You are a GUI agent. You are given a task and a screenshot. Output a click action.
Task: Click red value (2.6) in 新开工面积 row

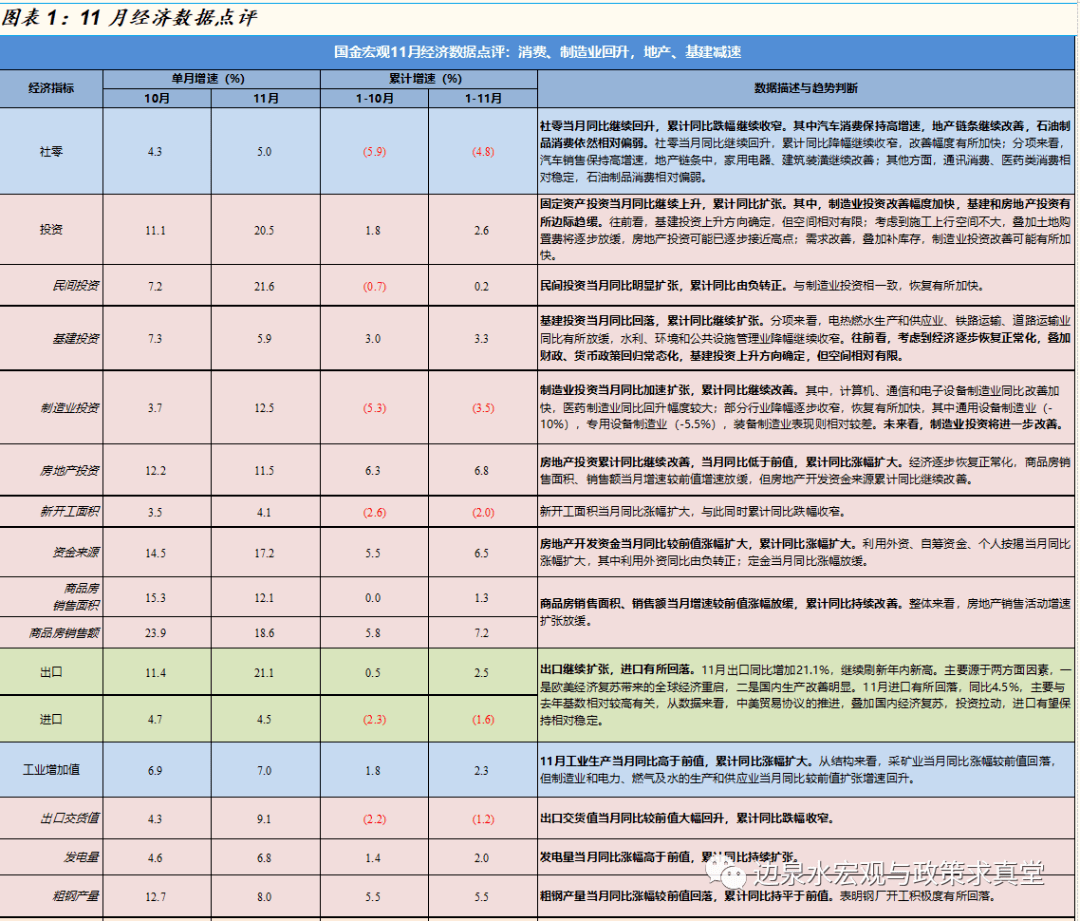click(x=374, y=513)
